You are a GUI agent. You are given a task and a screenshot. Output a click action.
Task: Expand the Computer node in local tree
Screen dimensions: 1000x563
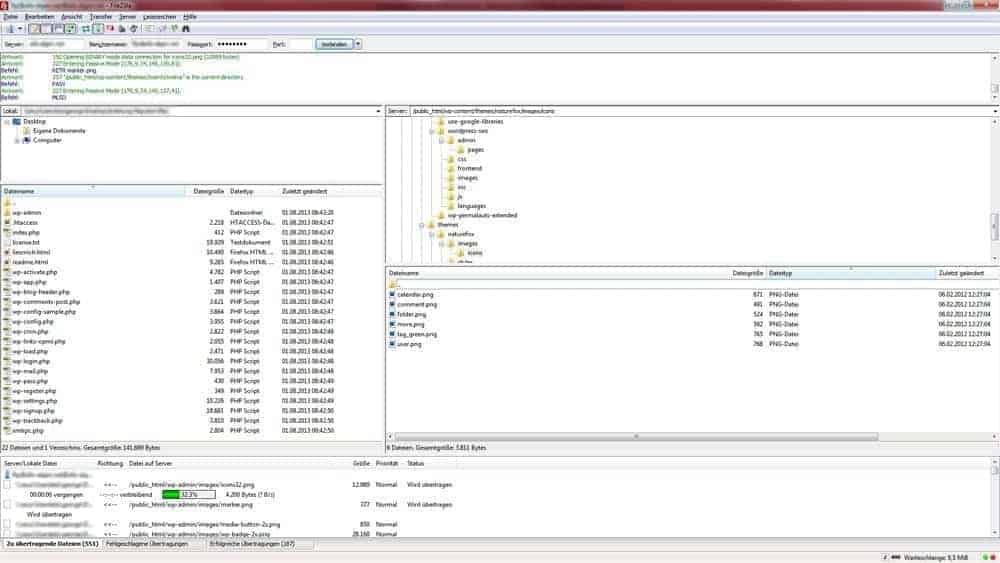(x=17, y=141)
